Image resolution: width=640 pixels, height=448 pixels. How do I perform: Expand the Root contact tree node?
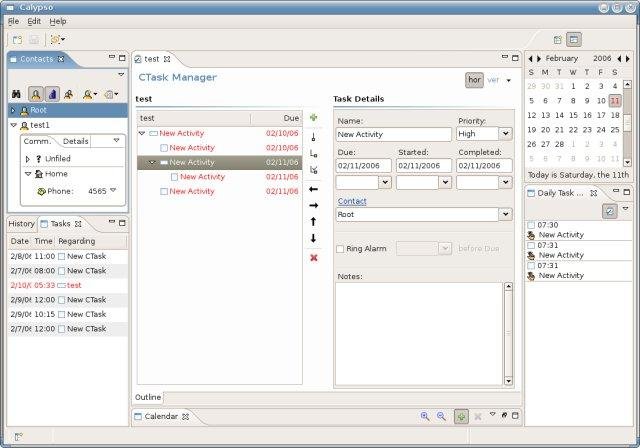pos(13,110)
